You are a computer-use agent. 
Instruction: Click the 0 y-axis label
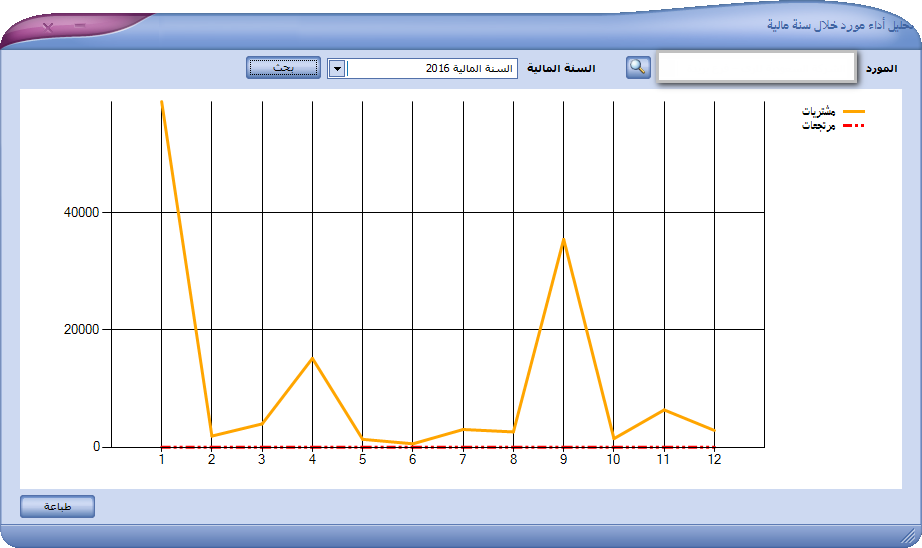[x=96, y=447]
